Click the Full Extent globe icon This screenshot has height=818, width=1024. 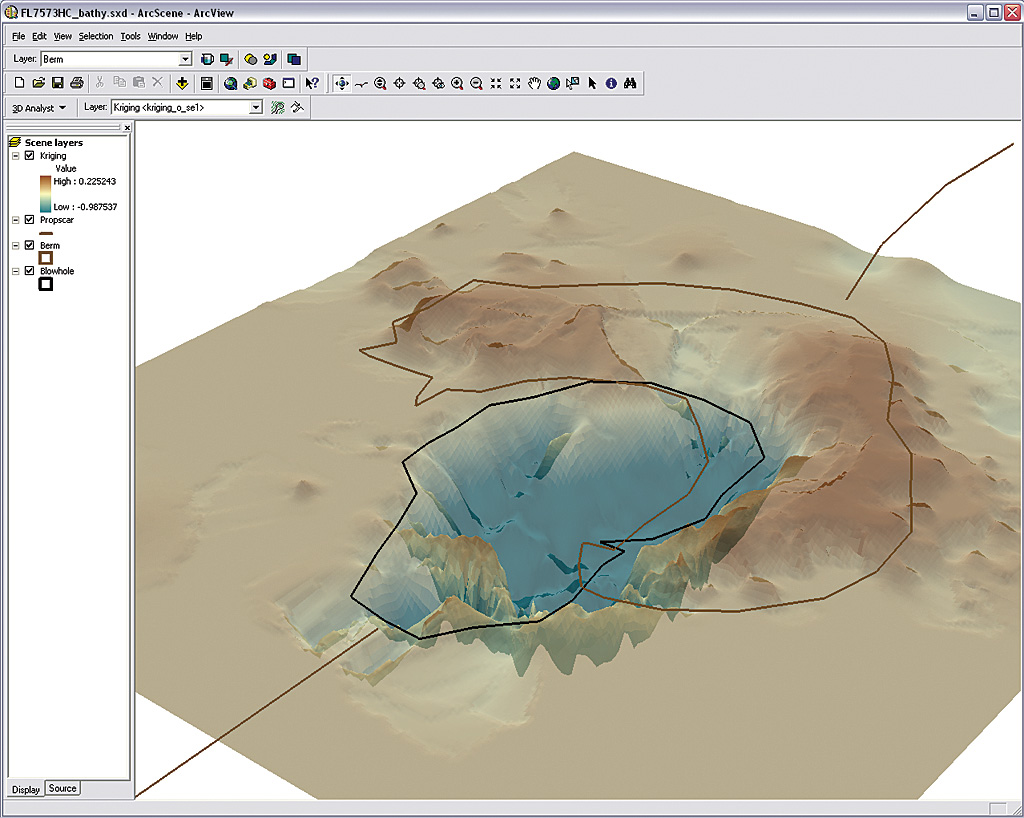pyautogui.click(x=553, y=83)
